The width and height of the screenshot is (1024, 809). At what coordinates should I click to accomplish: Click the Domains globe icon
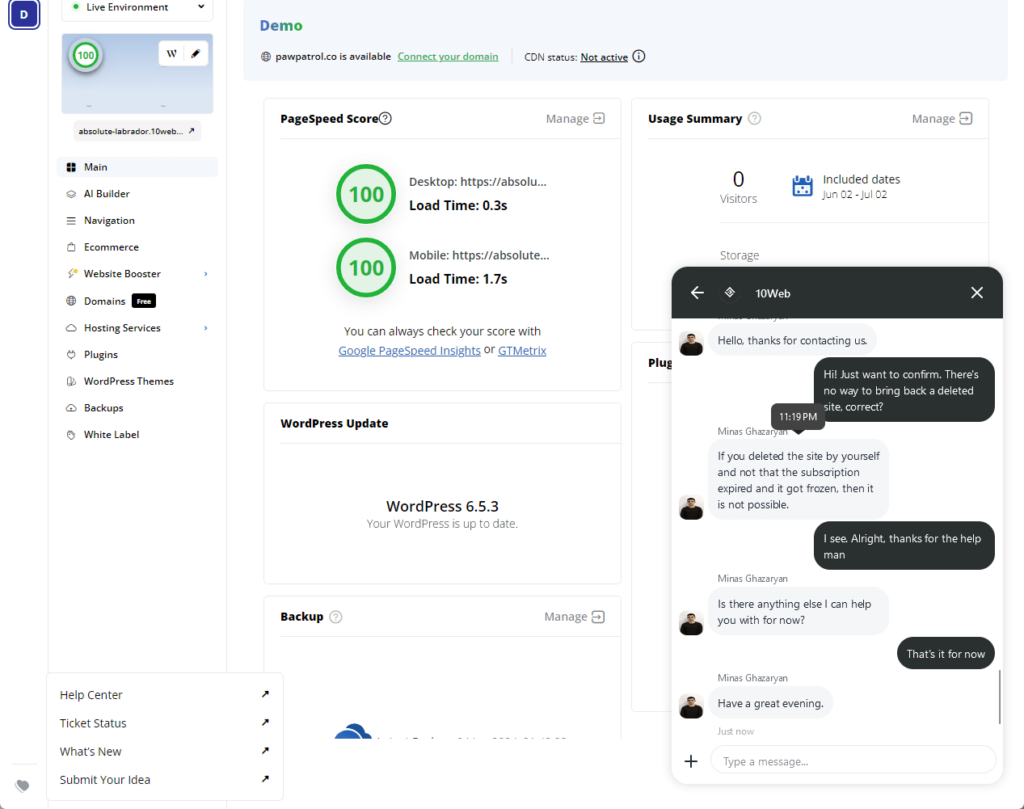(71, 301)
